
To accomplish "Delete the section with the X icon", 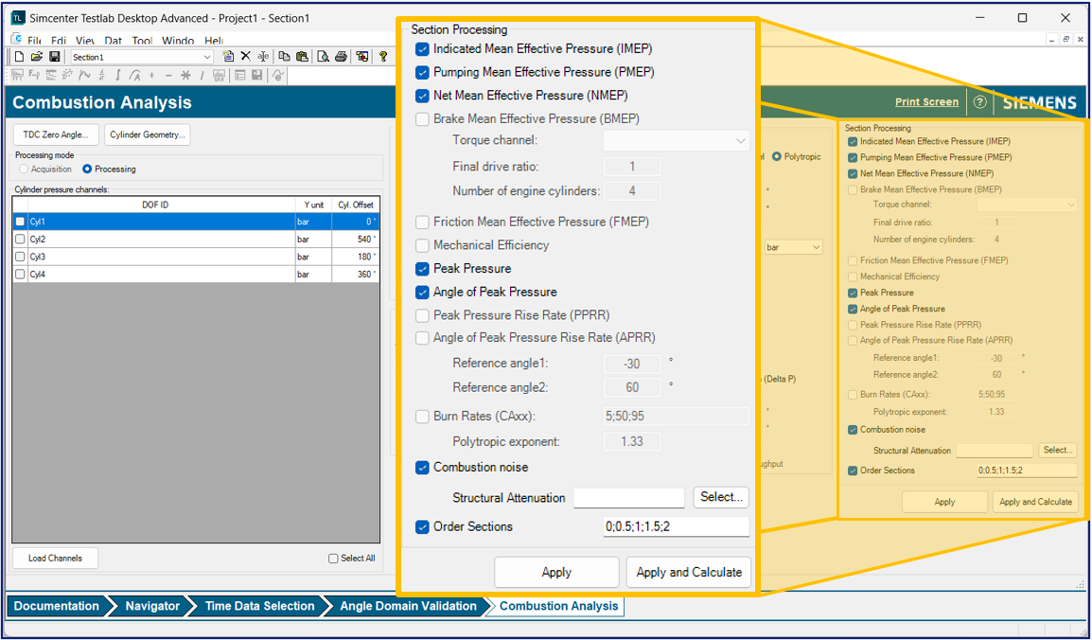I will [x=245, y=57].
